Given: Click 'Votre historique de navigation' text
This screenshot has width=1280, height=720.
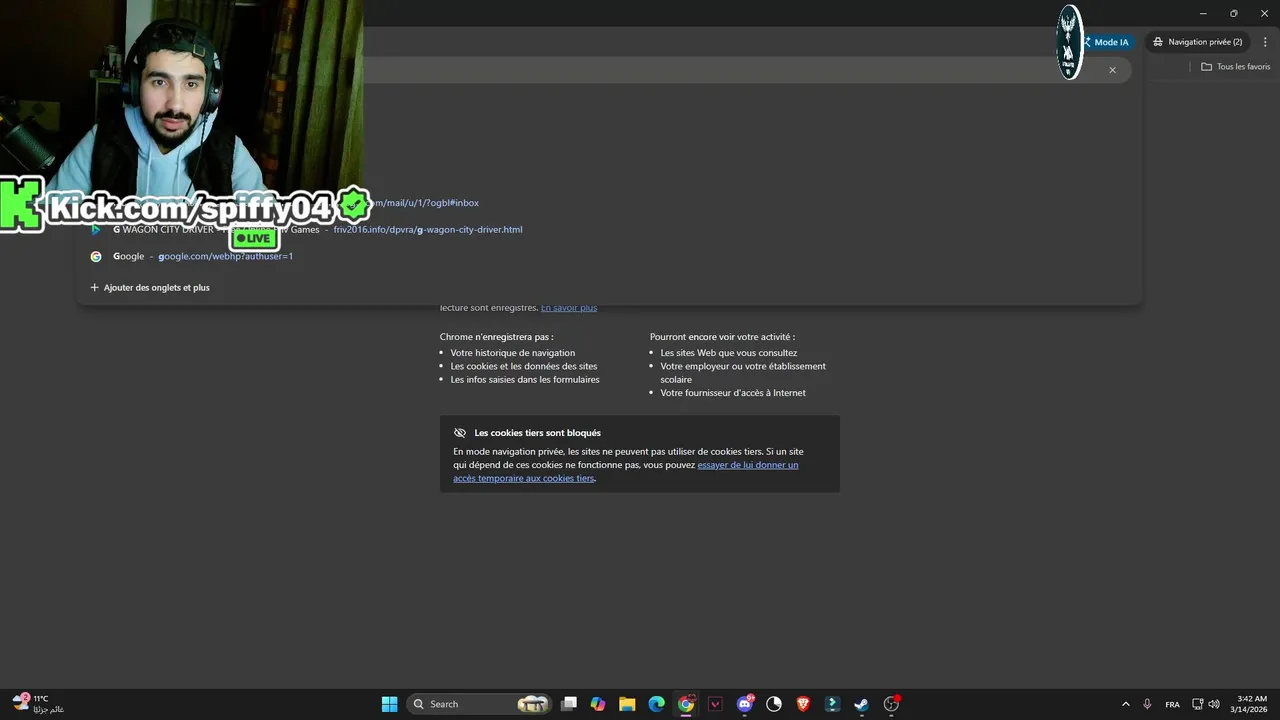Looking at the screenshot, I should [513, 353].
